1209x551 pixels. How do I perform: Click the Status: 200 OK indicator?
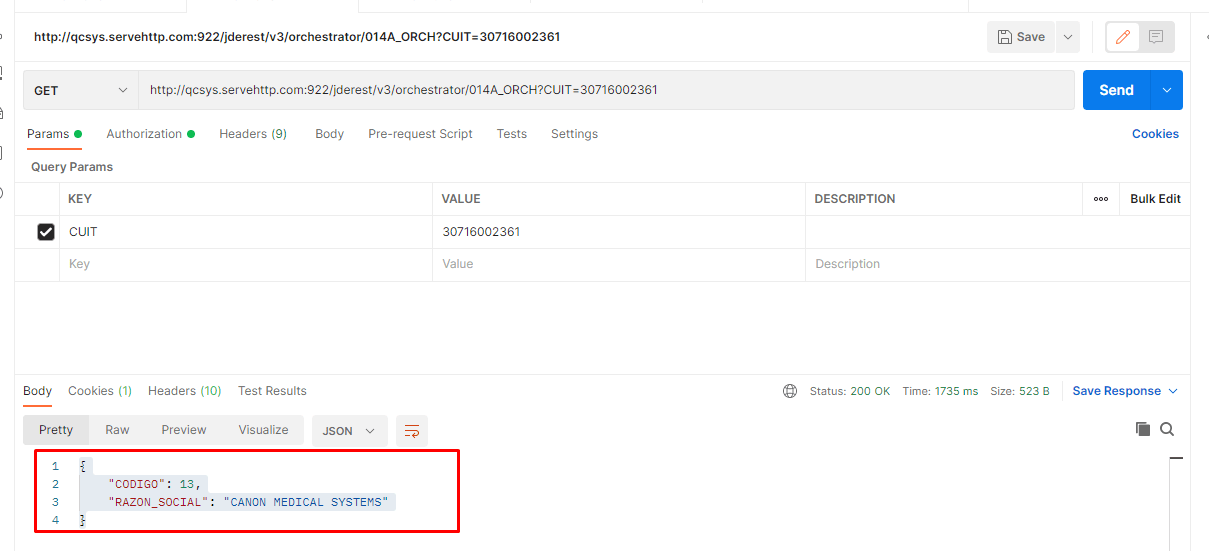[850, 391]
